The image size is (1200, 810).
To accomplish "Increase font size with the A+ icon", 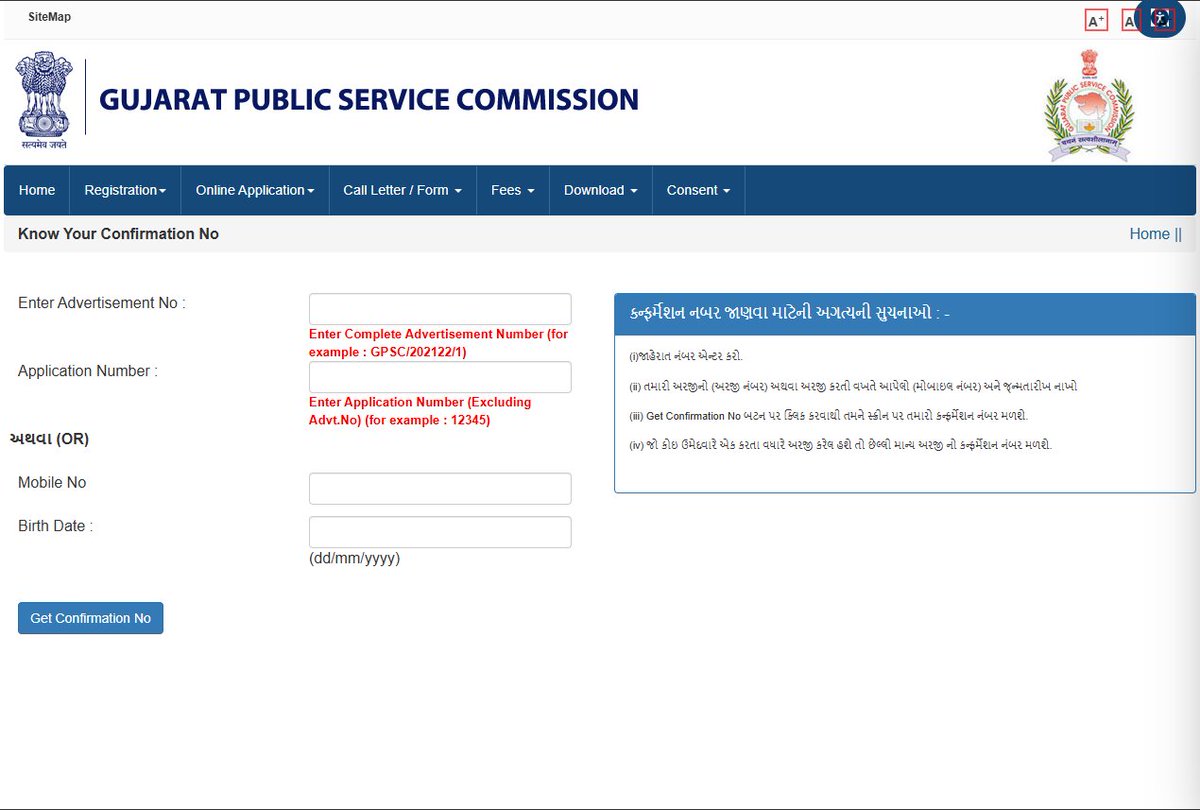I will (x=1096, y=20).
